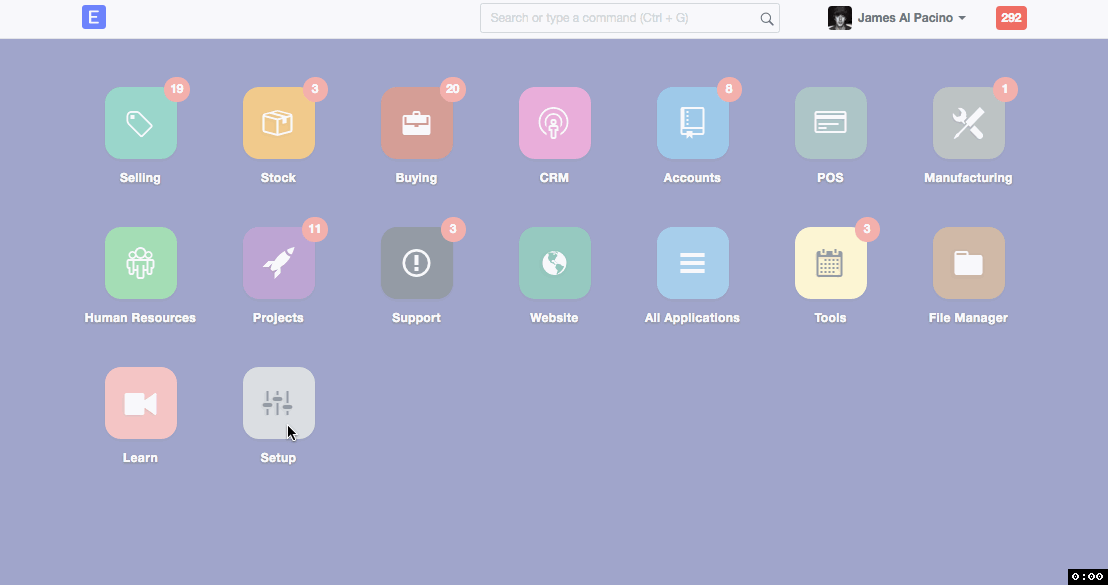1108x585 pixels.
Task: Open the Manufacturing module icon
Action: coord(969,123)
